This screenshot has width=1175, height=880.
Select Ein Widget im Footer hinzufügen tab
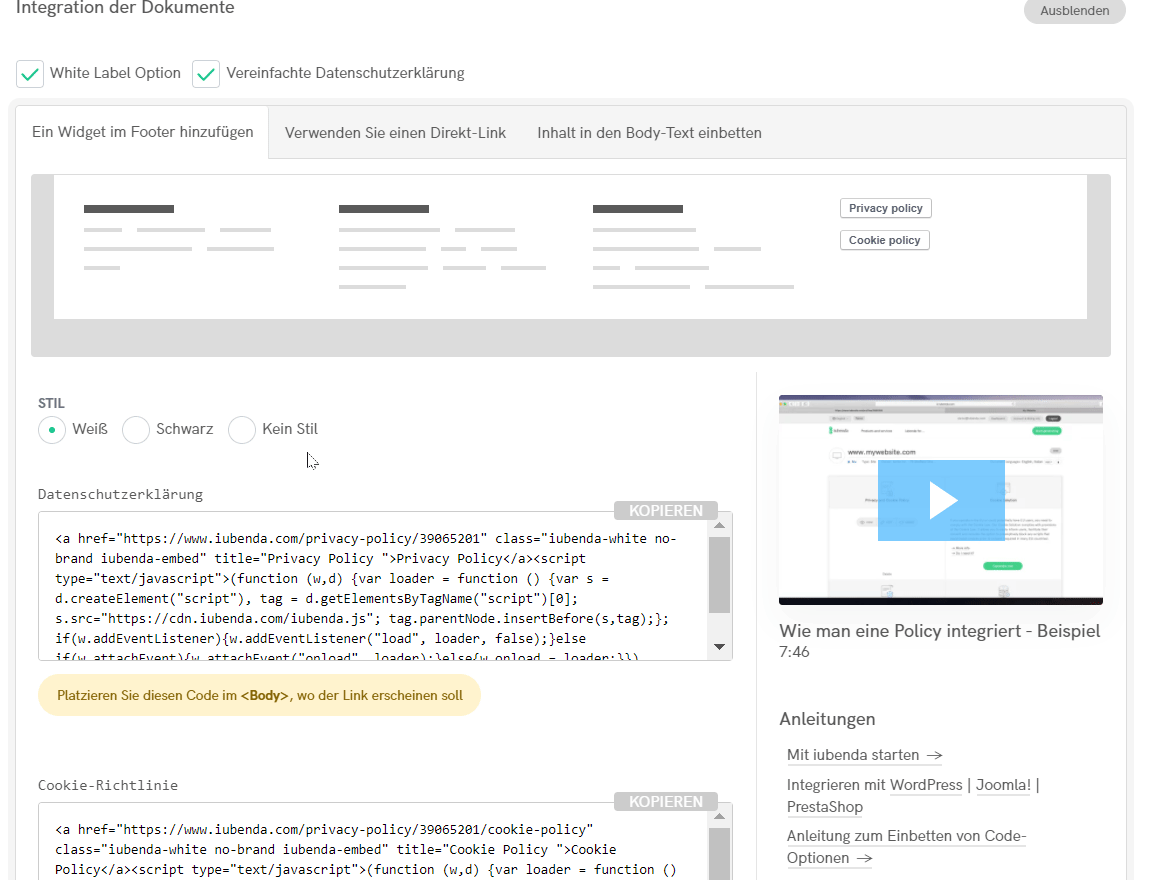point(143,132)
